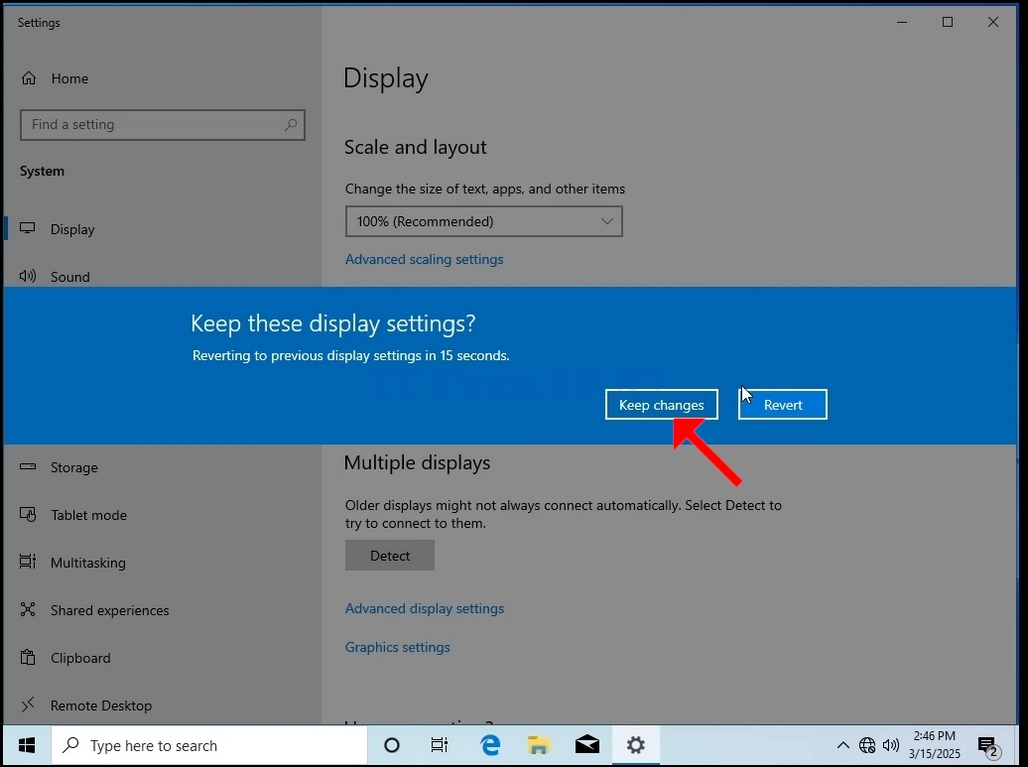Image resolution: width=1028 pixels, height=767 pixels.
Task: Go to Settings Home
Action: pos(69,79)
